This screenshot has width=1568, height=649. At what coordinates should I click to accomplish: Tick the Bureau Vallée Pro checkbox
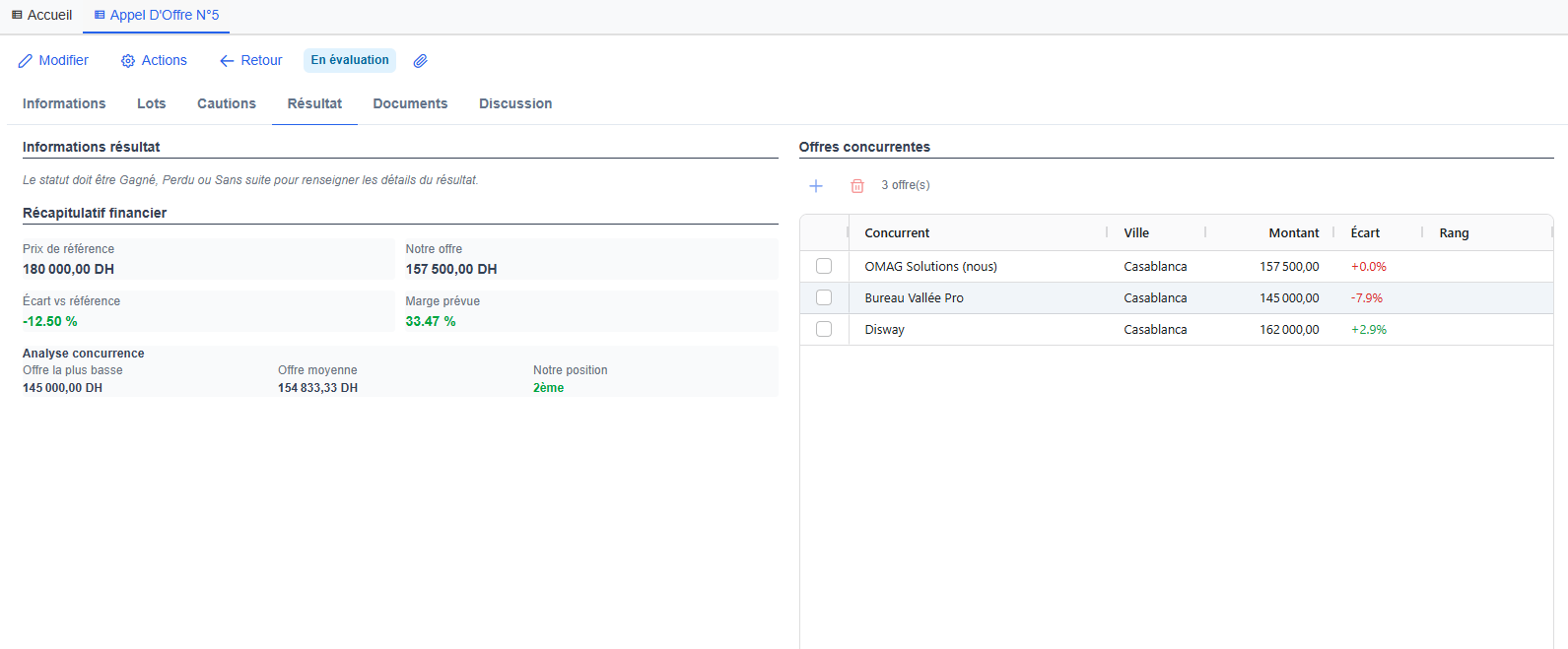824,298
